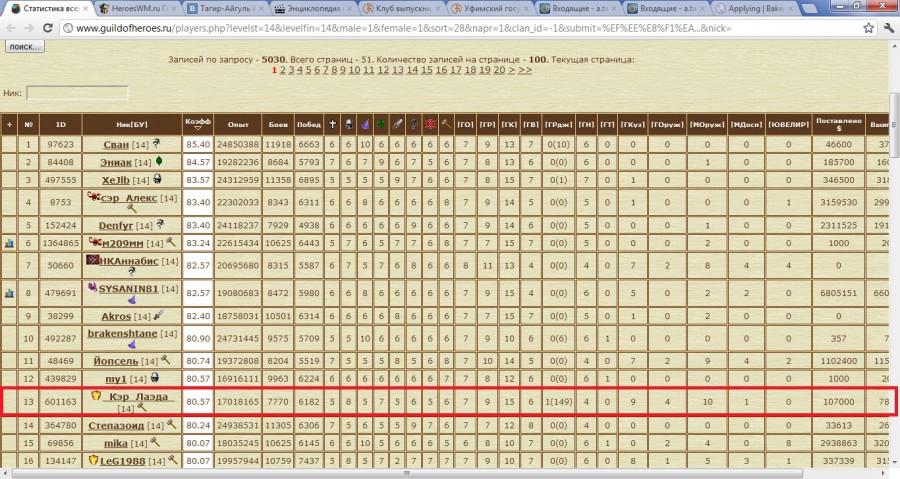Click the green elf faction column icon
Viewport: 900px width, 479px height.
[380, 123]
